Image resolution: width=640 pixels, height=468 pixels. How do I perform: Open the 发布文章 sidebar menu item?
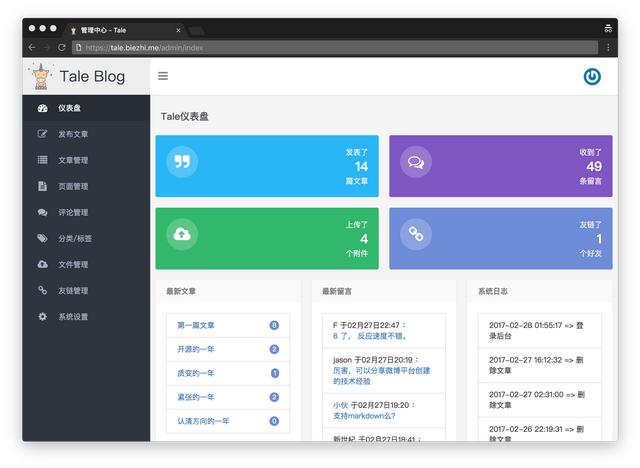(86, 134)
